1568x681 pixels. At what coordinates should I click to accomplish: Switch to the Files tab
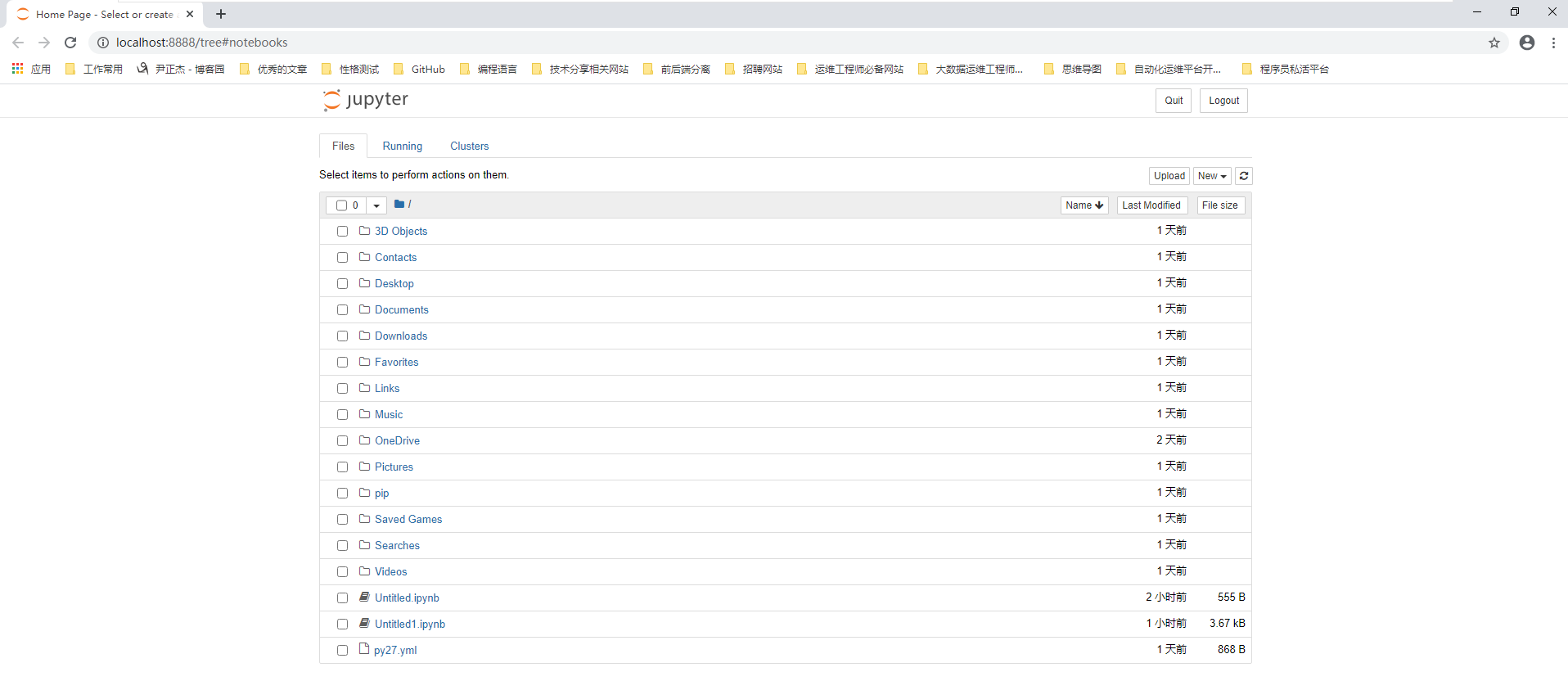344,146
